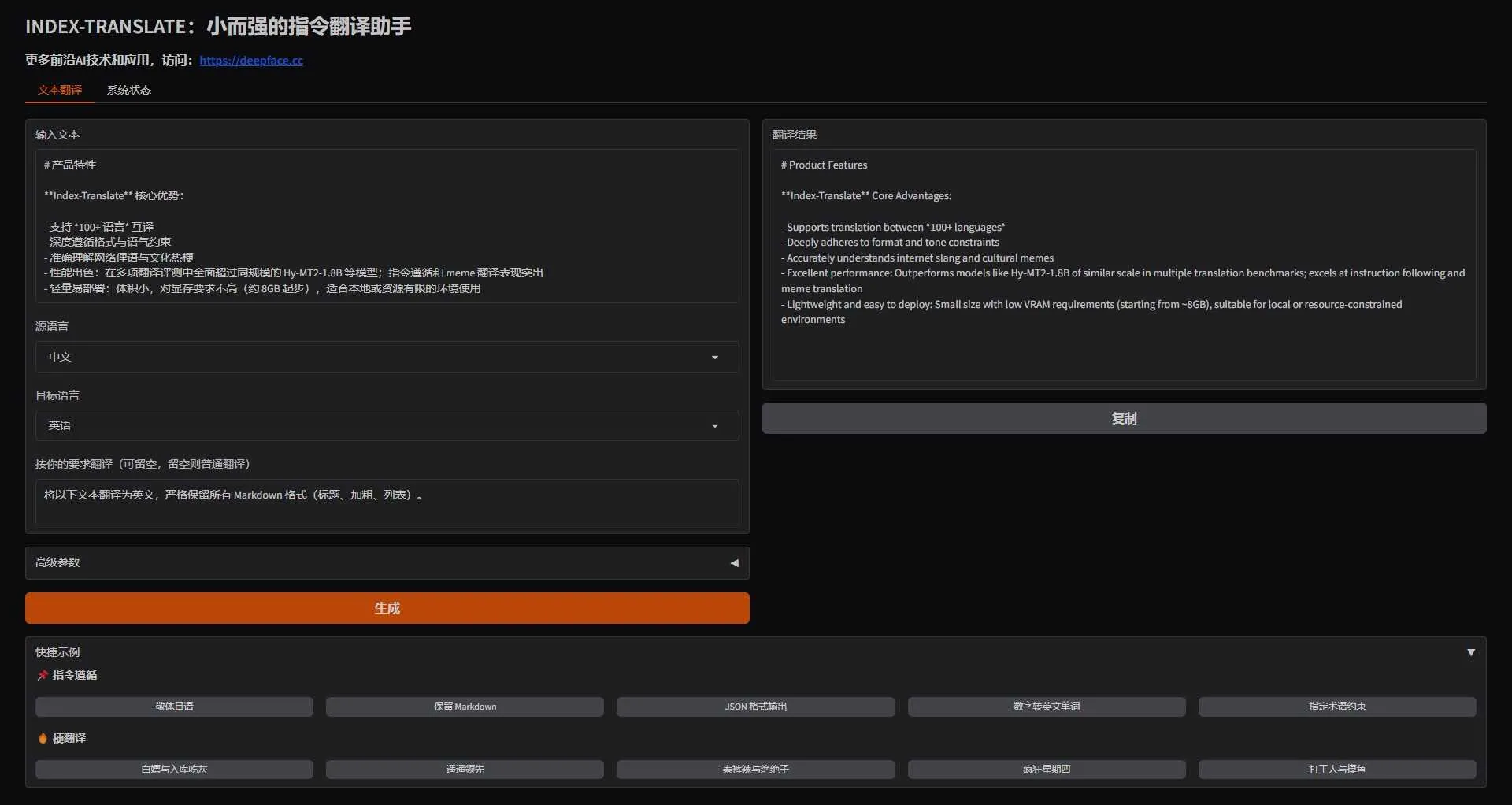Choose the 白嫖与入库吃灰 example
Screen dimensions: 1512x805
[x=174, y=770]
